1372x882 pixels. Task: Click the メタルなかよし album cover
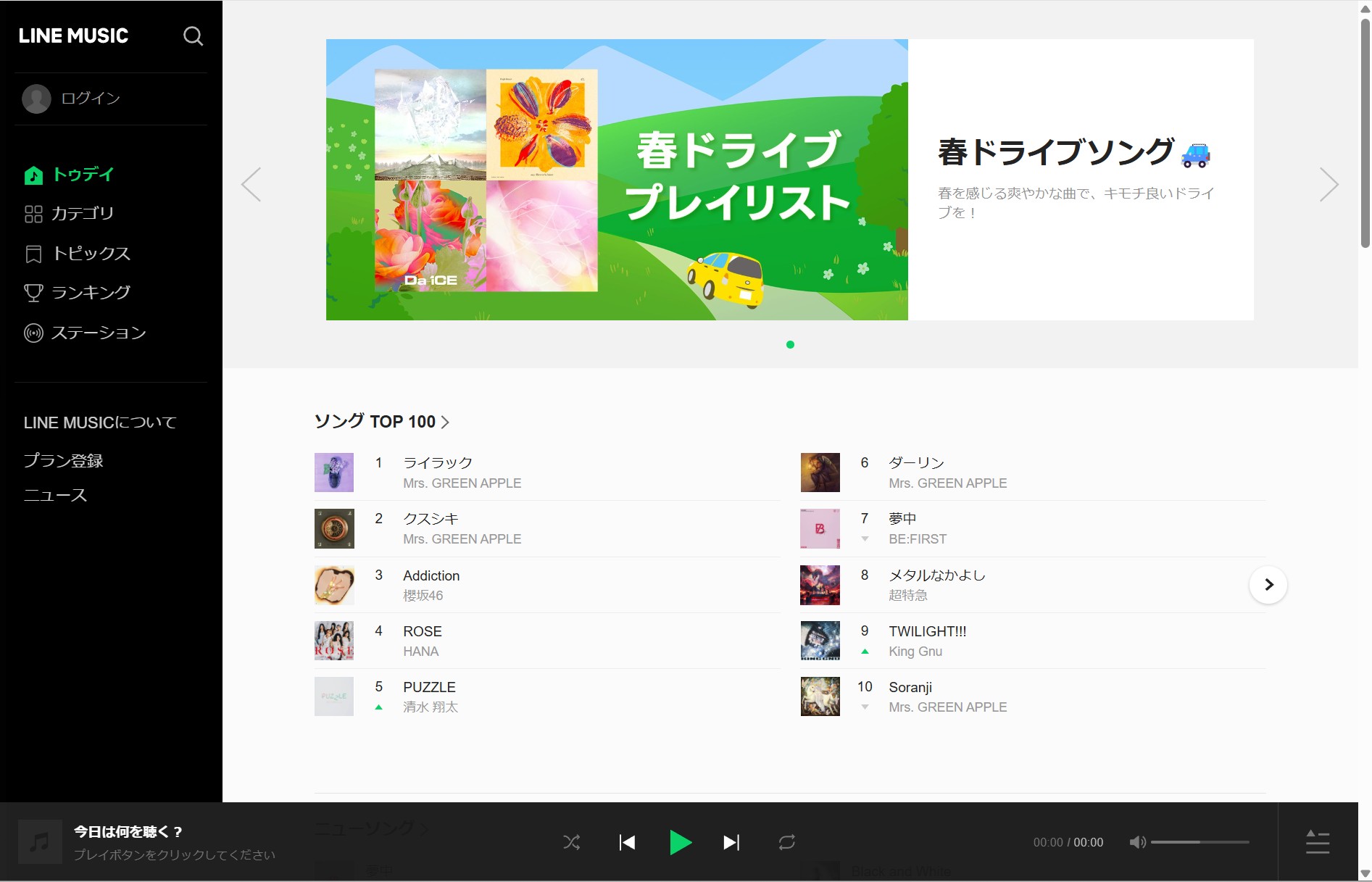(x=820, y=585)
